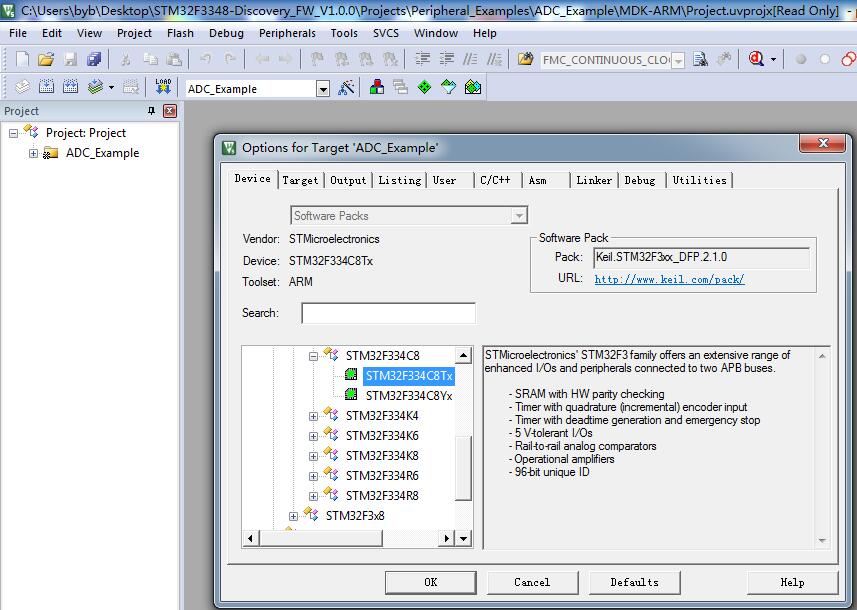The width and height of the screenshot is (857, 610).
Task: Click the Build target icon
Action: (46, 87)
